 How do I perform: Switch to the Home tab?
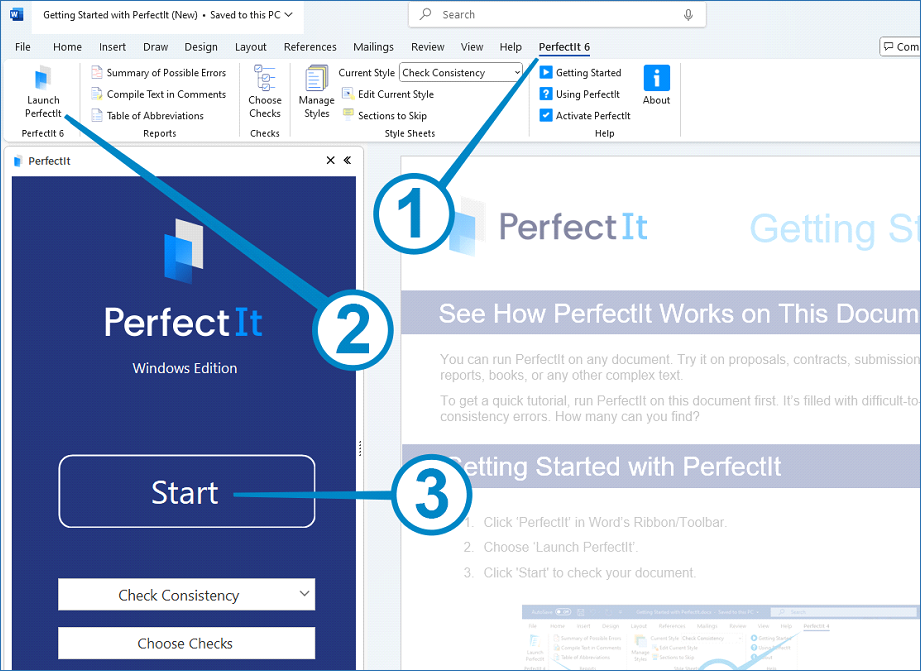click(68, 47)
